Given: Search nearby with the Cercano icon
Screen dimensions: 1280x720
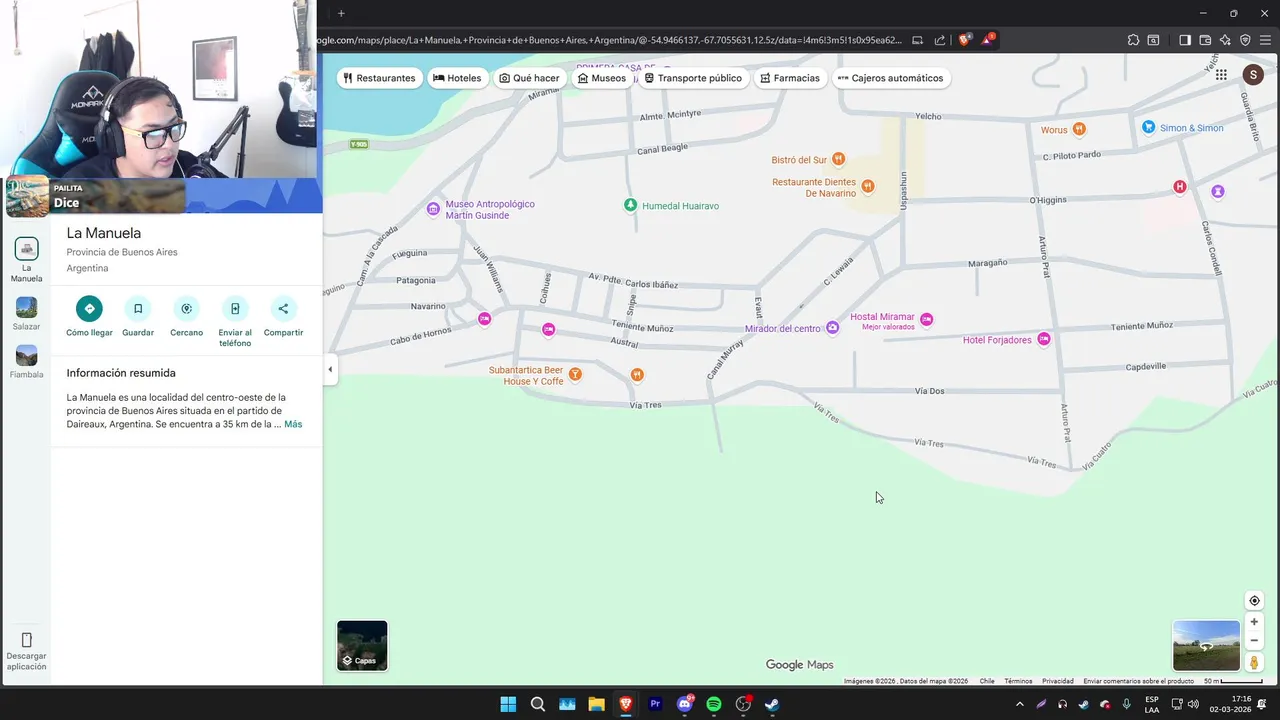Looking at the screenshot, I should pyautogui.click(x=186, y=308).
